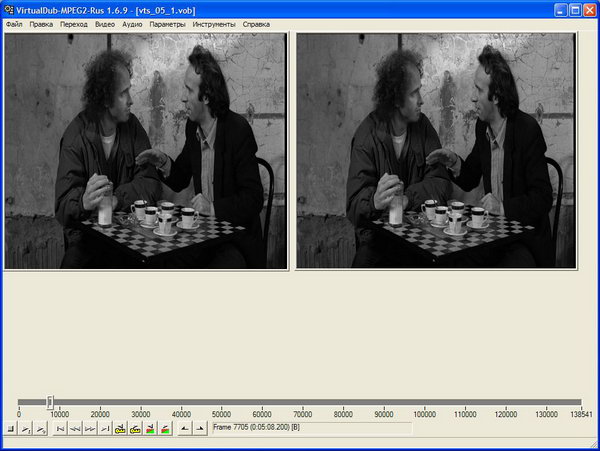
Task: Open the Видео menu
Action: coord(105,24)
